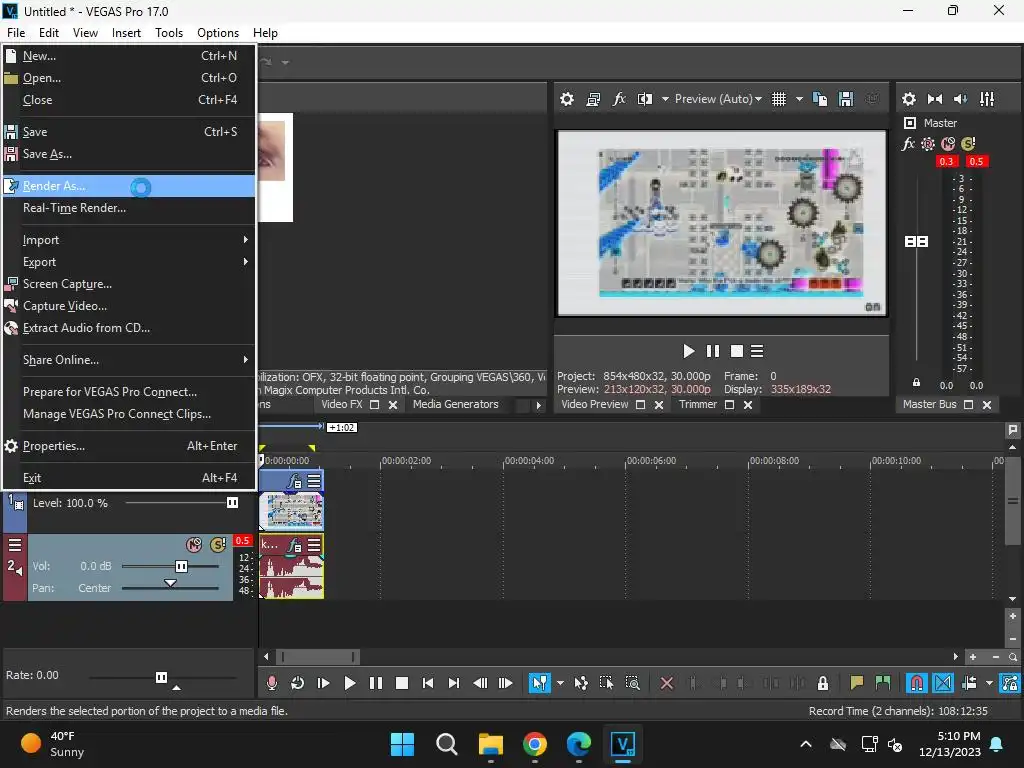
Task: Select the zoom edit tool
Action: pyautogui.click(x=632, y=683)
